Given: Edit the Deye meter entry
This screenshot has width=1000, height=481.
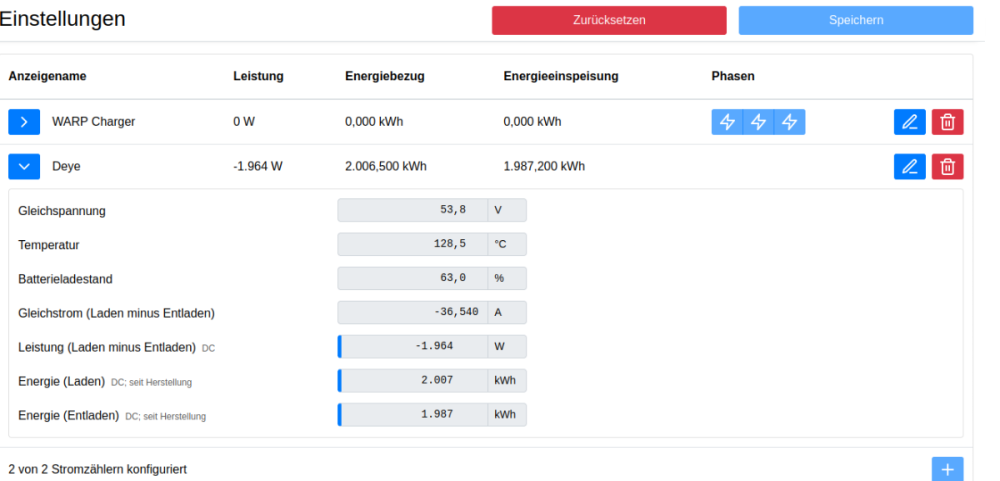Looking at the screenshot, I should point(909,167).
